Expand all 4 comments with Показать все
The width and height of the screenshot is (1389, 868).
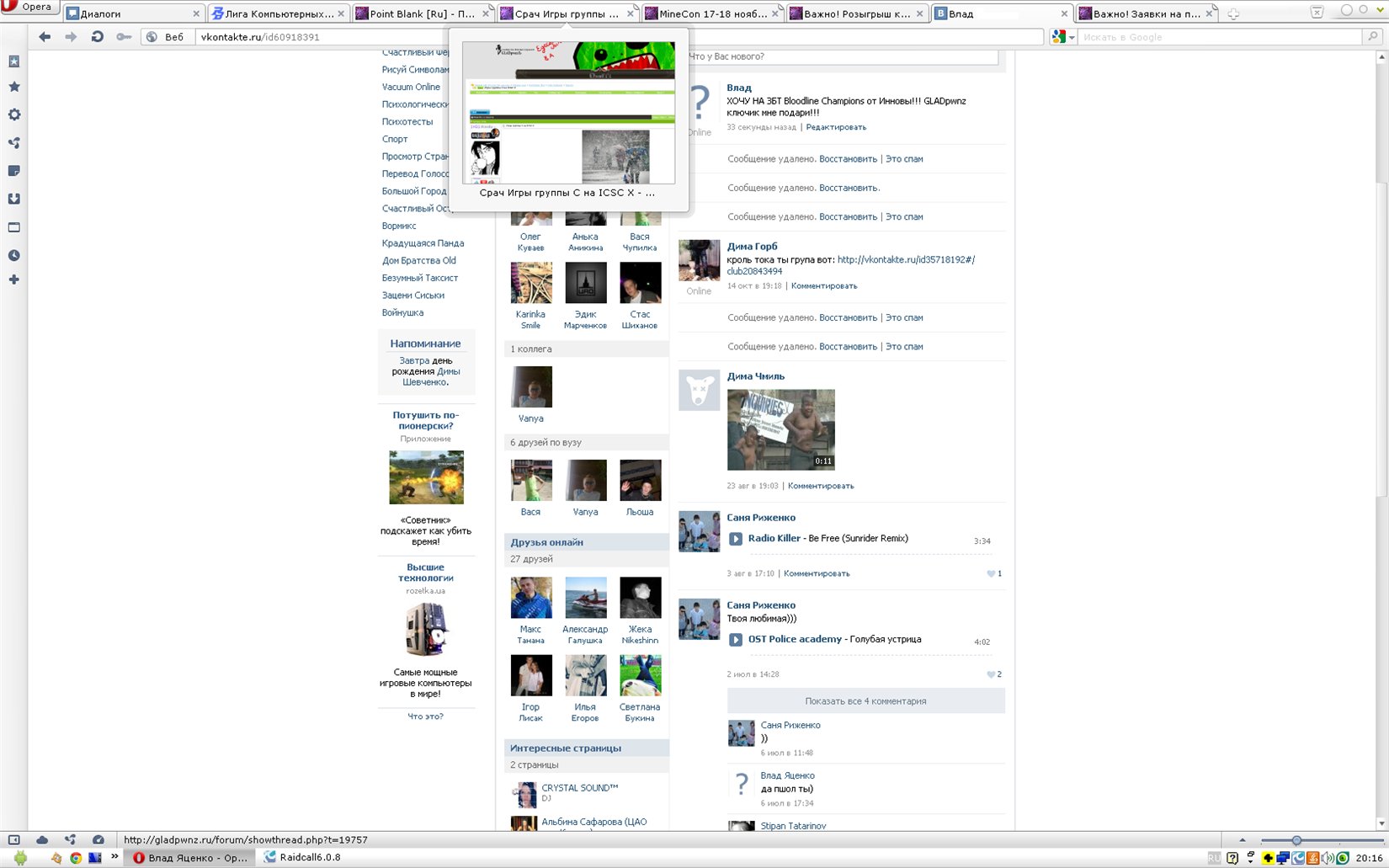click(865, 700)
